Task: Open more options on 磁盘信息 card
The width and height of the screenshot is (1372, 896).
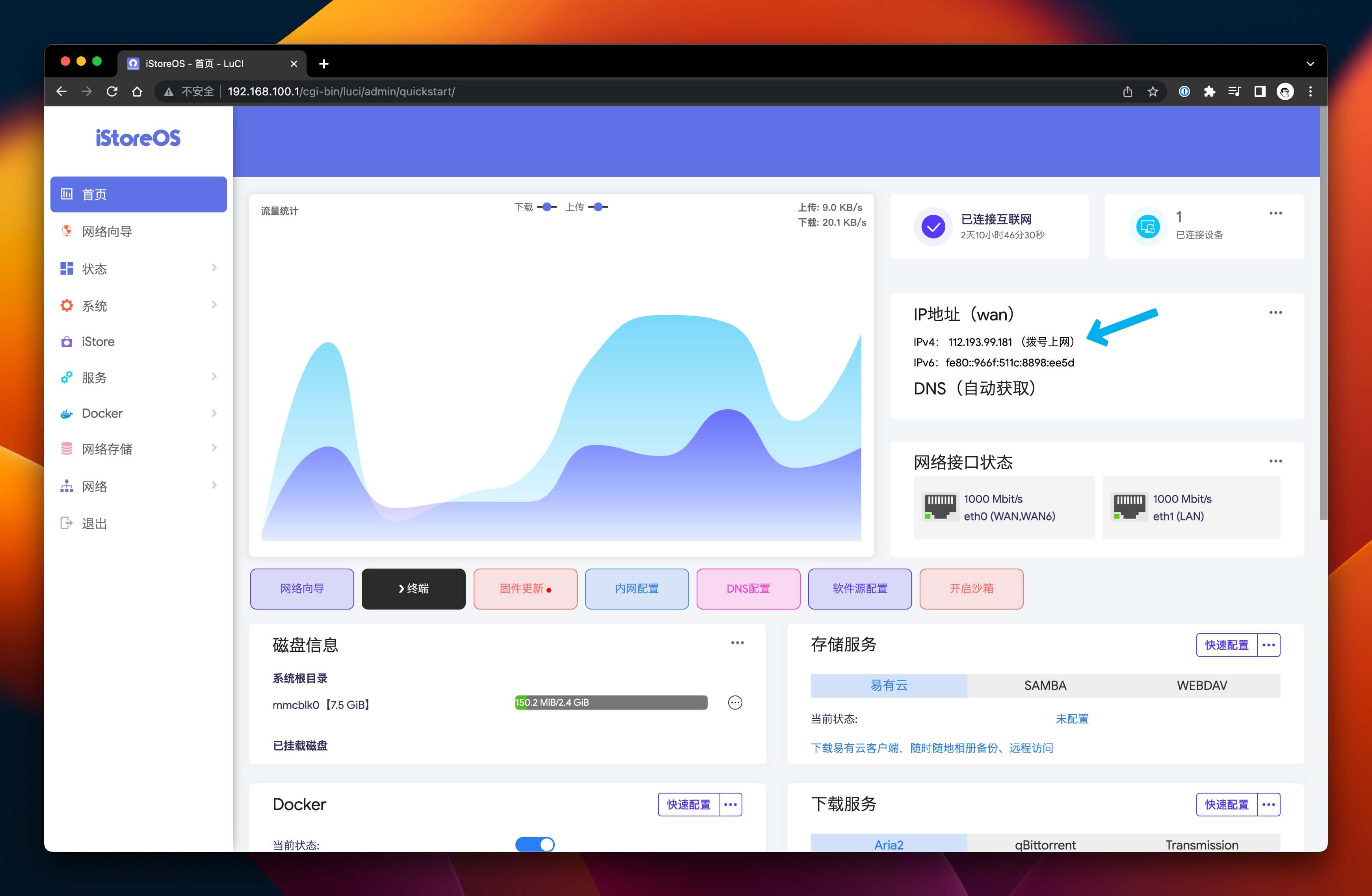Action: (x=737, y=642)
